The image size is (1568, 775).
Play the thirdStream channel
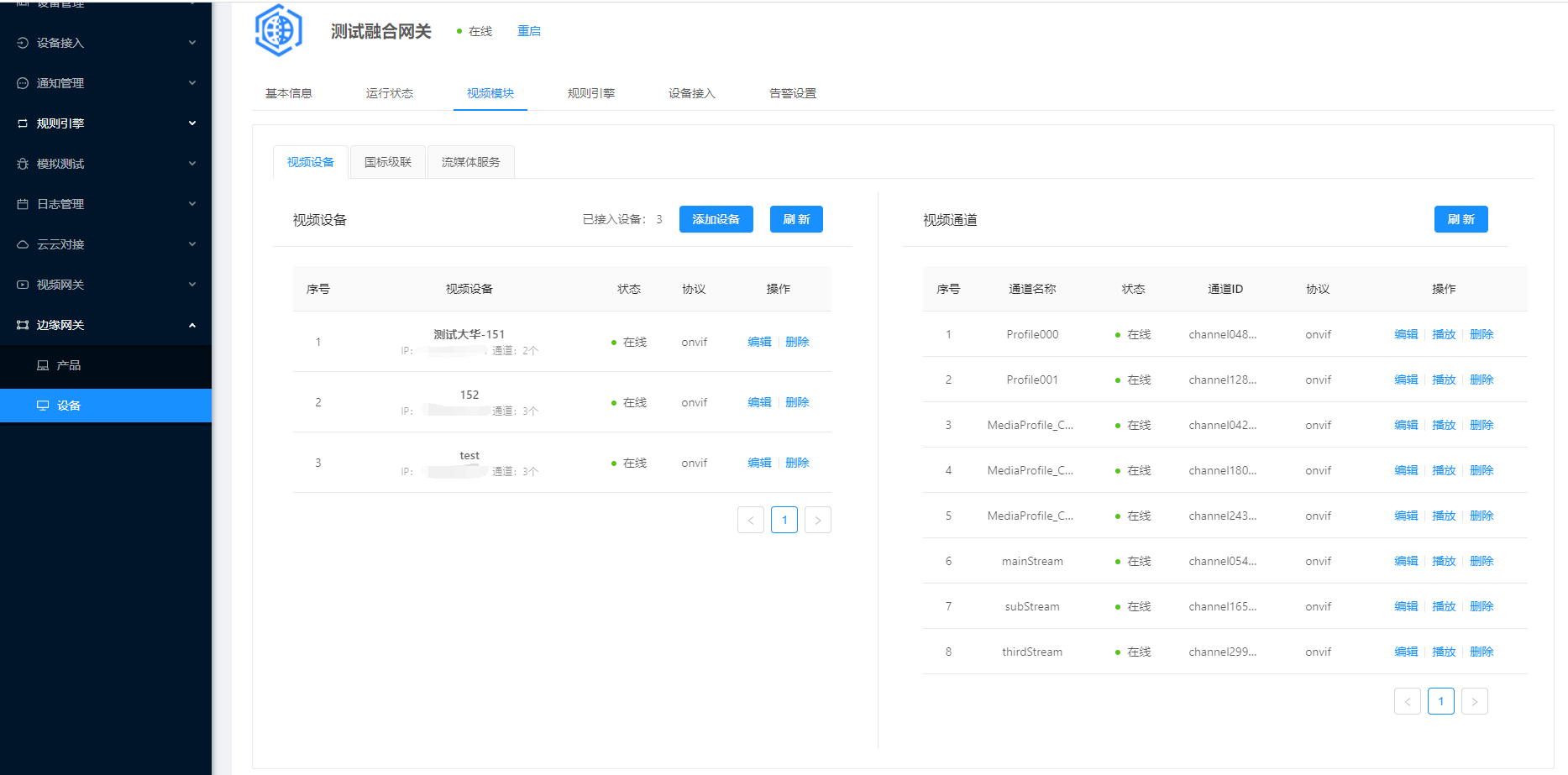tap(1443, 652)
